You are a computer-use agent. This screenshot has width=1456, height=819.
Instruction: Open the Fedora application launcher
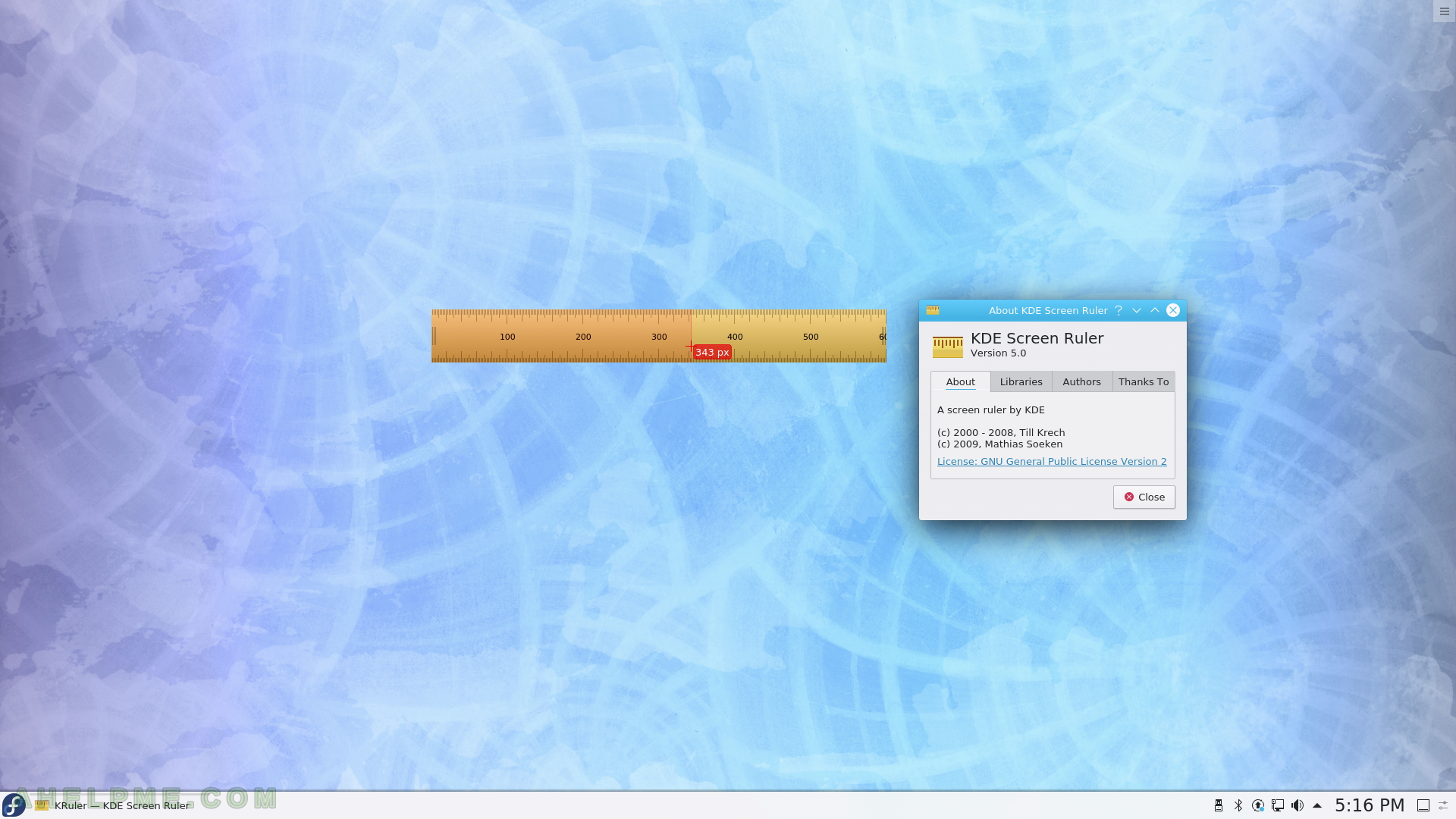click(14, 805)
